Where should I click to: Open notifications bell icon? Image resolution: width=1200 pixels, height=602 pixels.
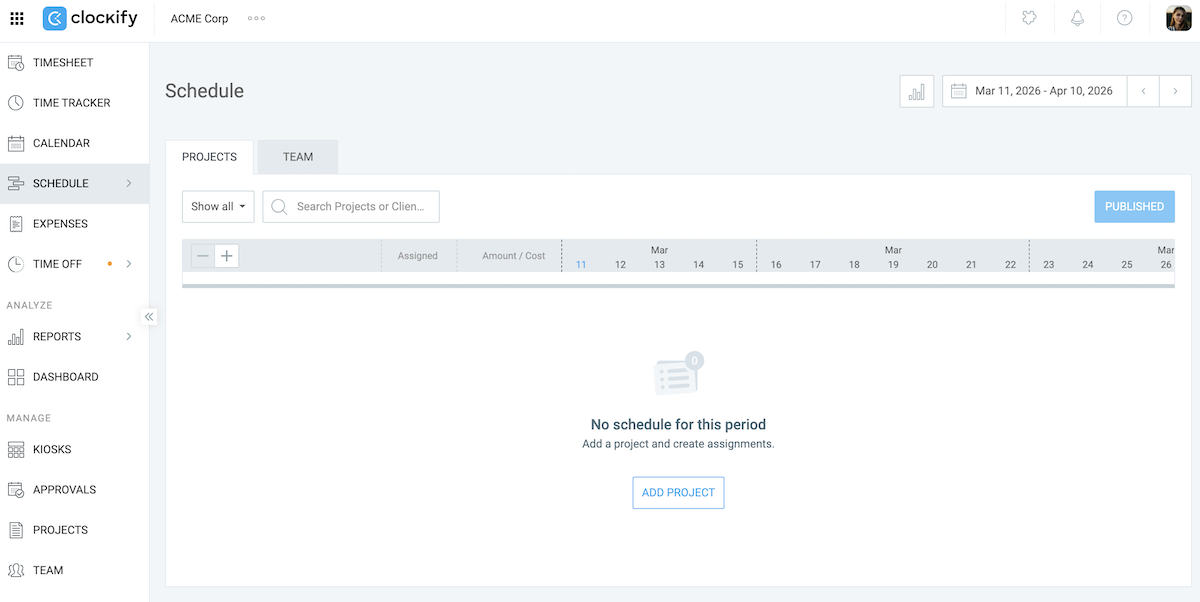(x=1077, y=18)
